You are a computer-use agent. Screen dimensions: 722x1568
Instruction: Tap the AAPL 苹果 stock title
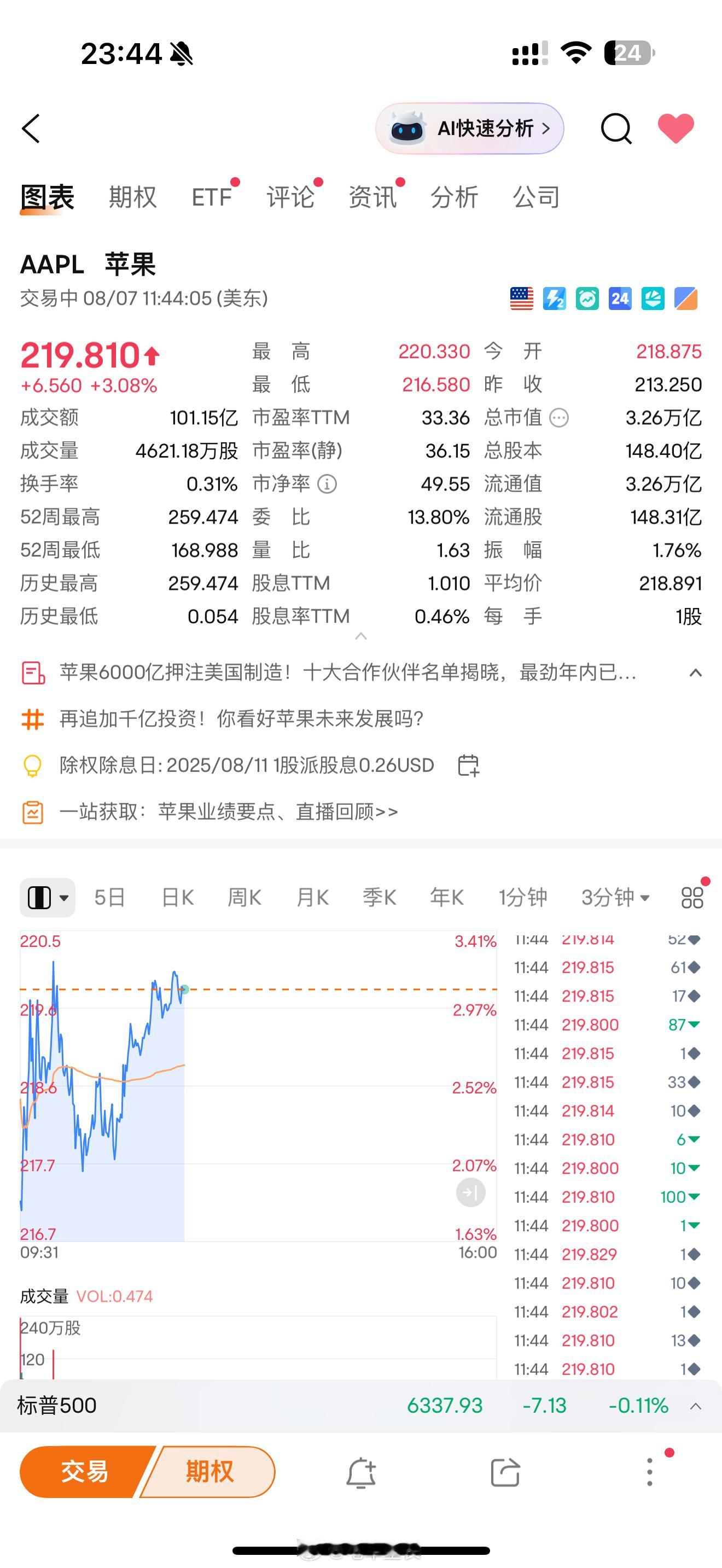click(88, 265)
